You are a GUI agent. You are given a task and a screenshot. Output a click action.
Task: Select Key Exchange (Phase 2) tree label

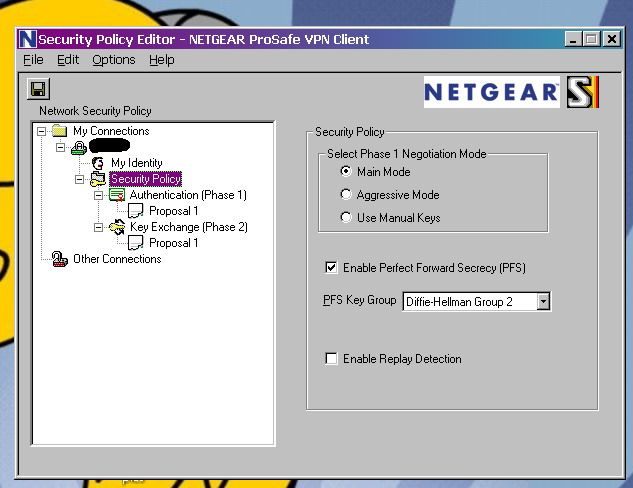coord(189,227)
